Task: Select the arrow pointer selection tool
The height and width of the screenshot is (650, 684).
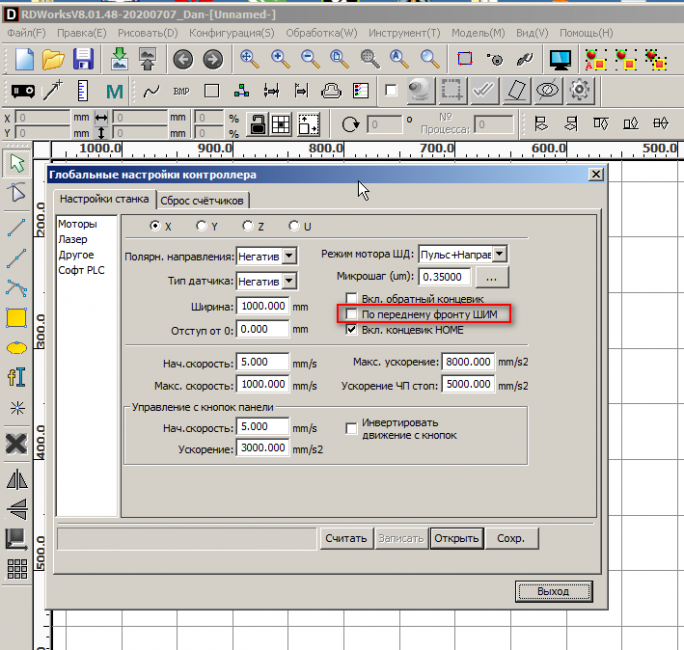Action: (16, 163)
